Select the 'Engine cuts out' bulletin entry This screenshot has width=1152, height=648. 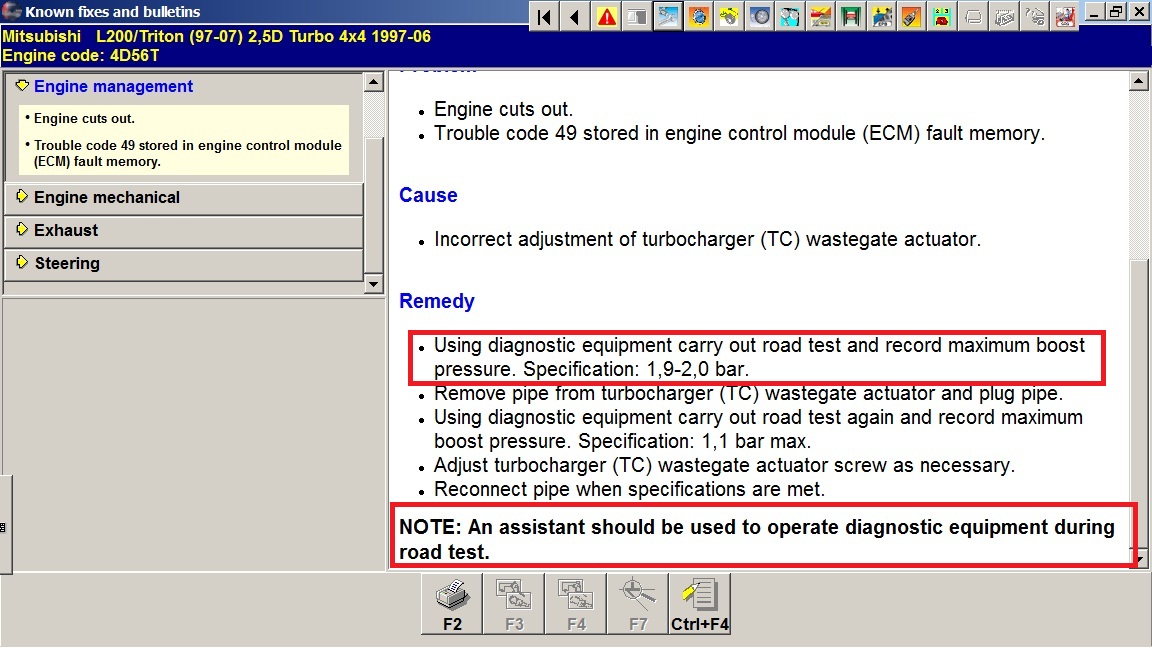click(84, 119)
